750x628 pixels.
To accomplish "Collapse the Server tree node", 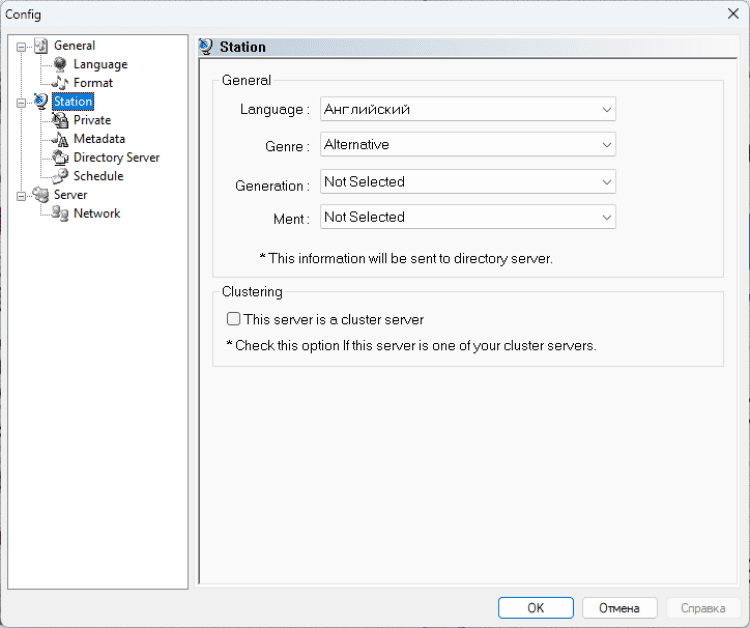I will [21, 195].
